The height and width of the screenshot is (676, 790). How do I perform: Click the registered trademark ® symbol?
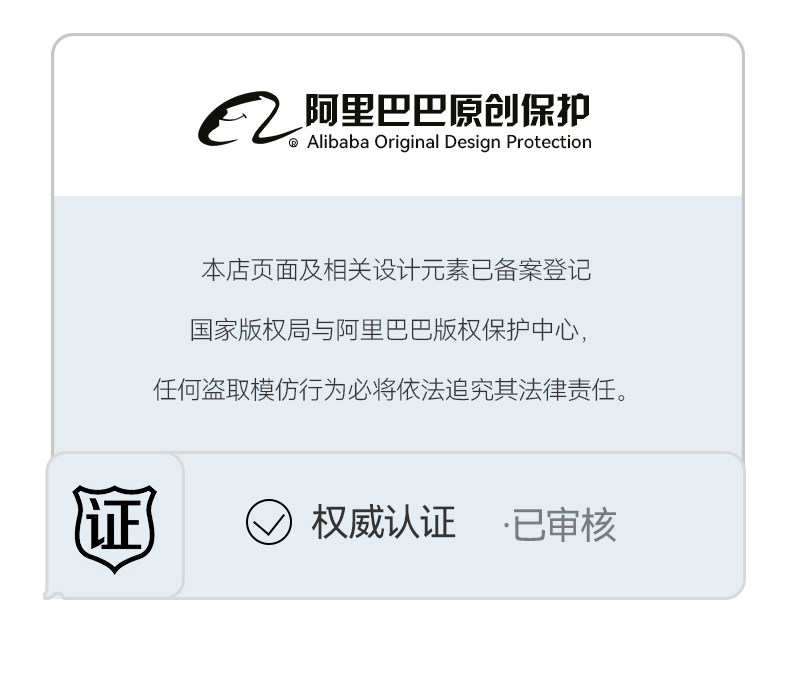(293, 143)
